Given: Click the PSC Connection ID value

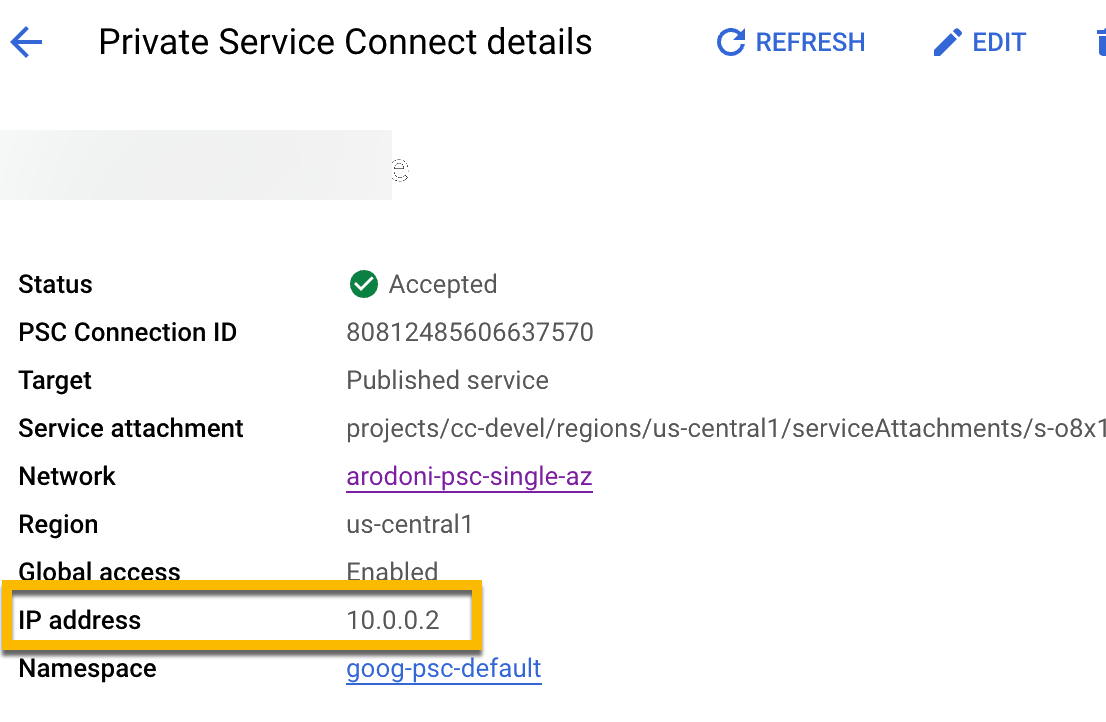Looking at the screenshot, I should pos(470,332).
